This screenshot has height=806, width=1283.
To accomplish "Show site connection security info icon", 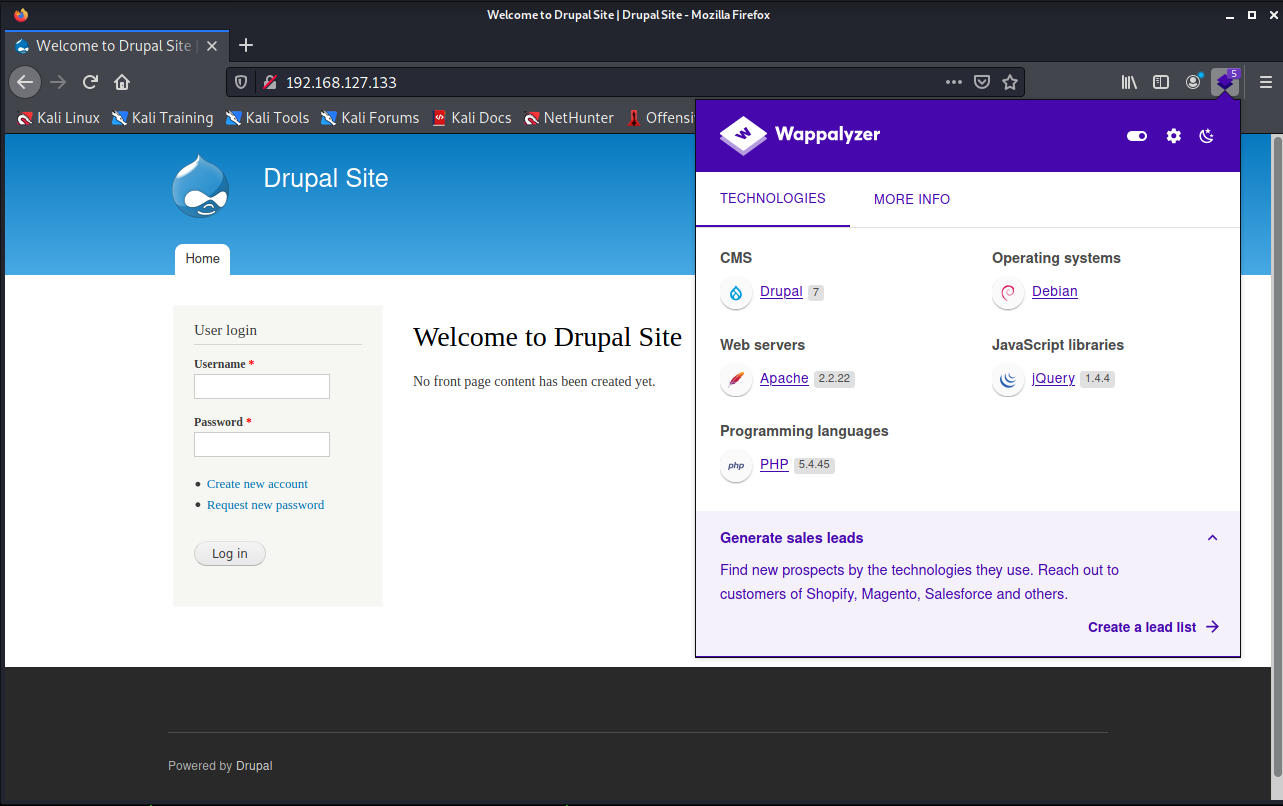I will pos(268,82).
